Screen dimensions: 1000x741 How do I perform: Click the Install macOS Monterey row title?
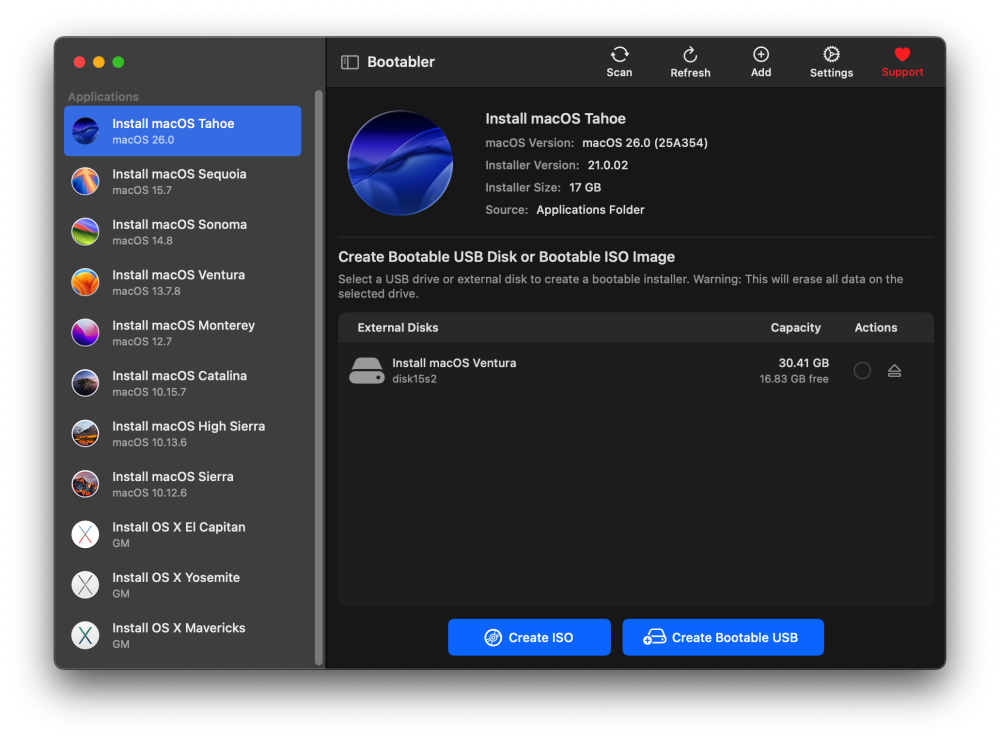pos(184,325)
